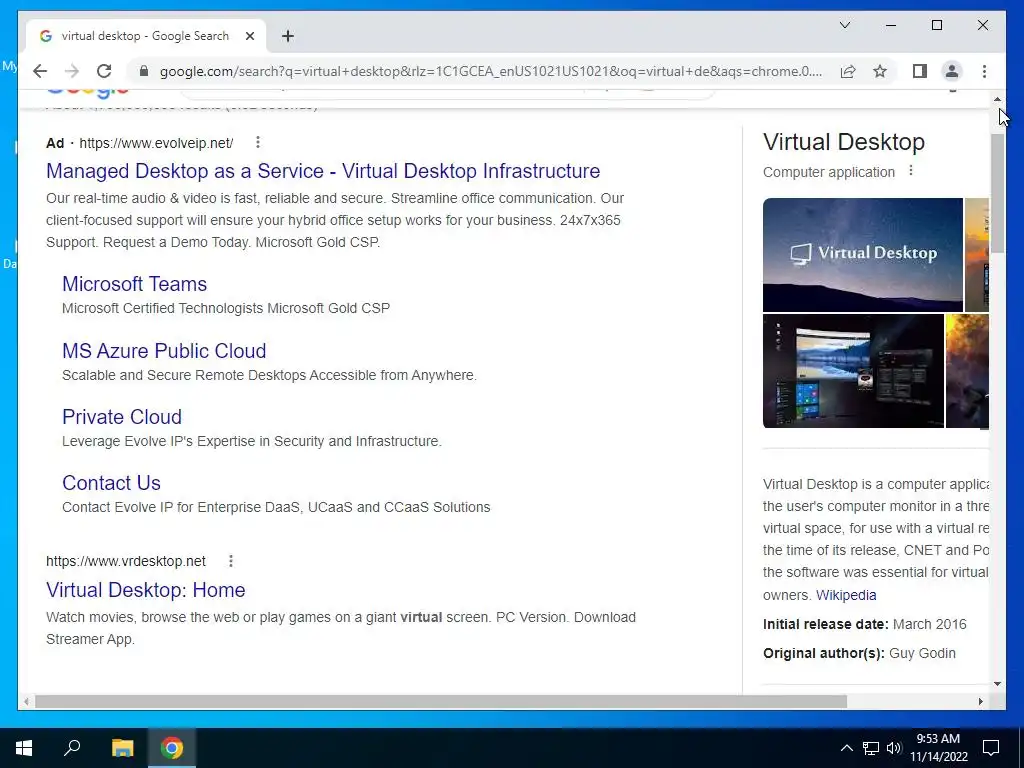This screenshot has width=1024, height=768.
Task: Open Windows taskbar search
Action: point(72,748)
